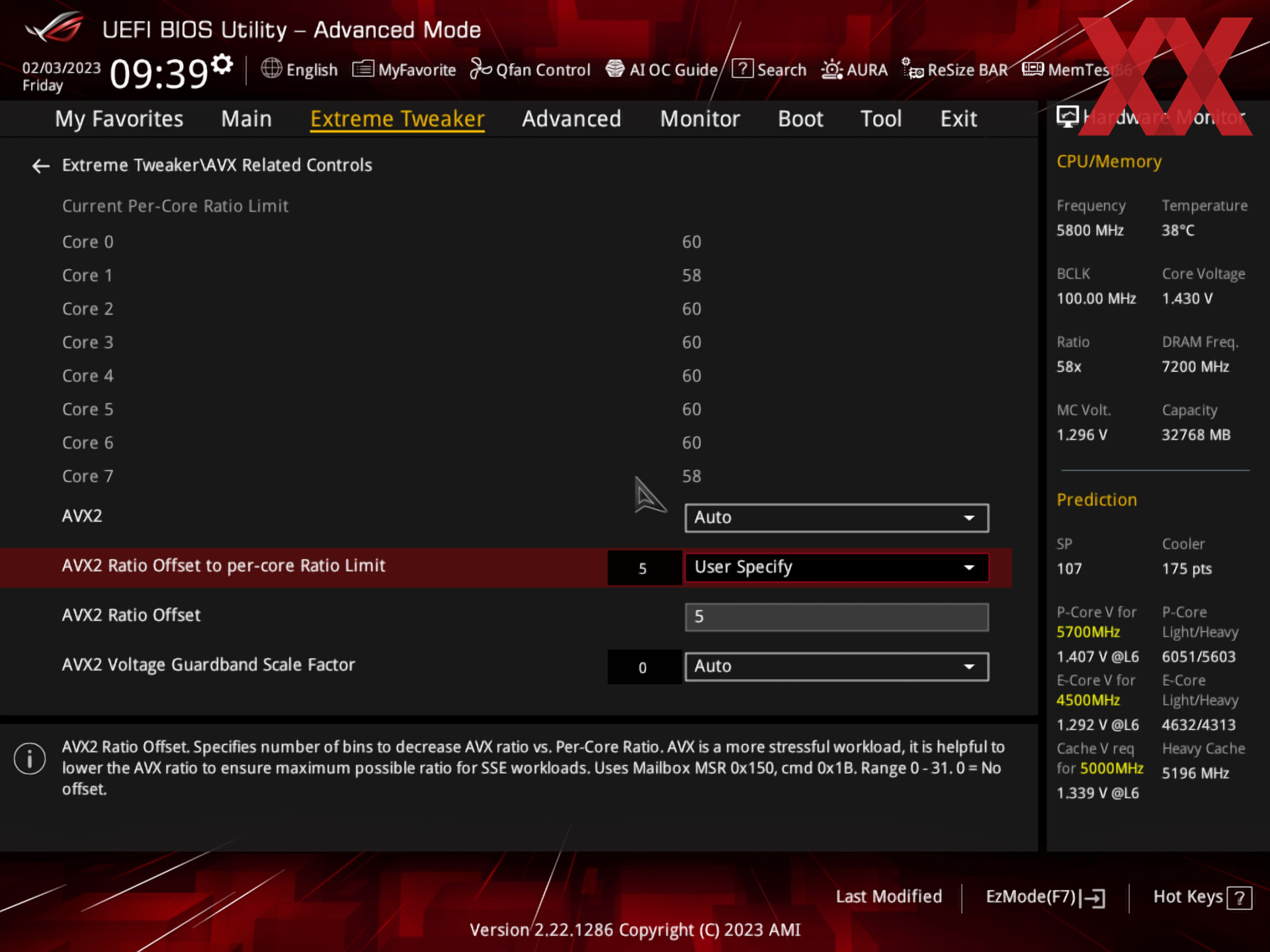Click the Core 0 ratio row

click(x=382, y=242)
